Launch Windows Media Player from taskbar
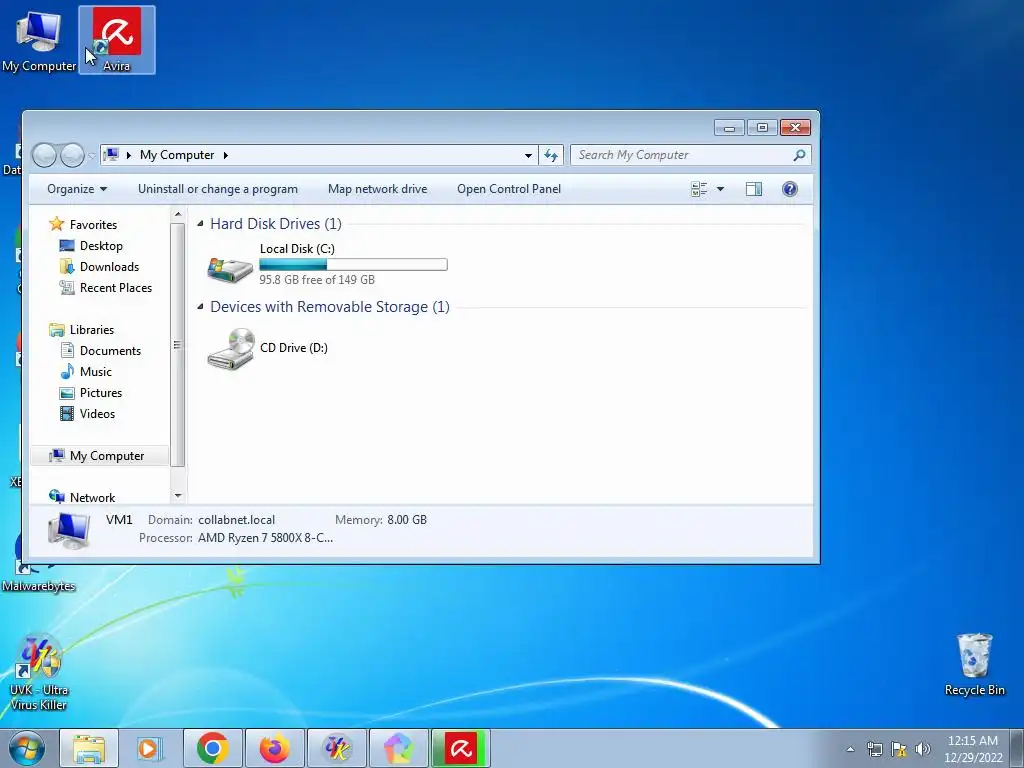 (150, 748)
